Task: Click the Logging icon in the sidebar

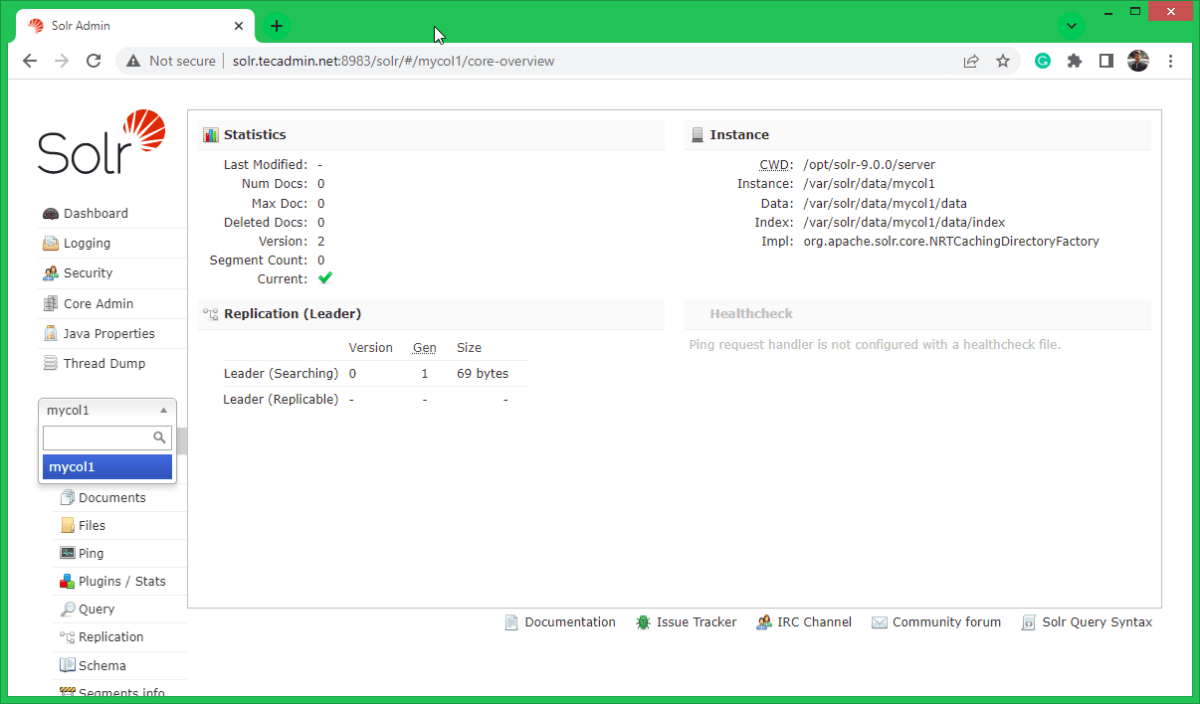Action: pos(50,243)
